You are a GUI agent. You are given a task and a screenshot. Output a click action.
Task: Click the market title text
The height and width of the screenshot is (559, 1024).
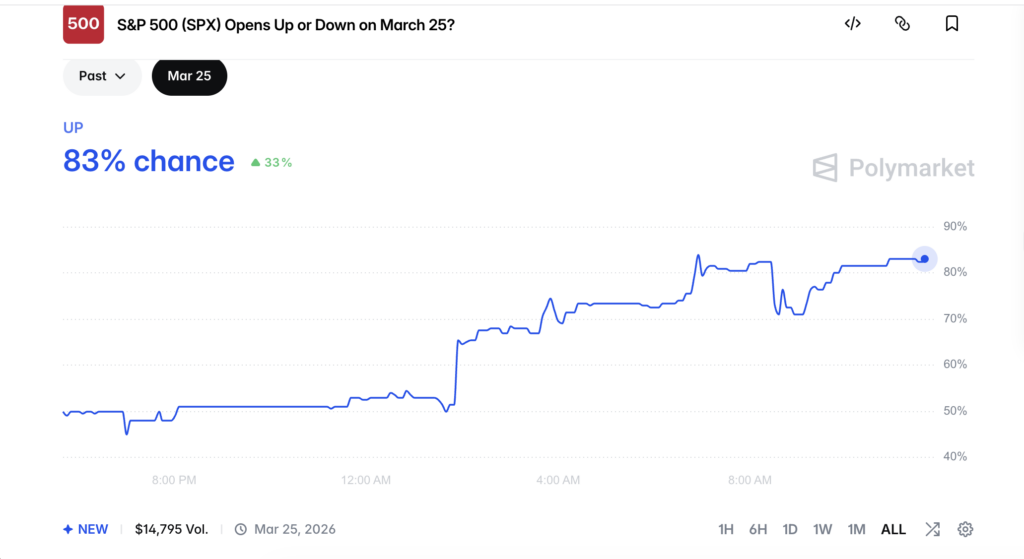[285, 25]
